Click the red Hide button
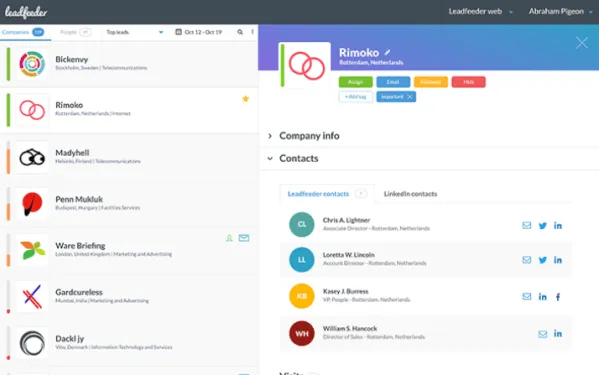 (468, 82)
